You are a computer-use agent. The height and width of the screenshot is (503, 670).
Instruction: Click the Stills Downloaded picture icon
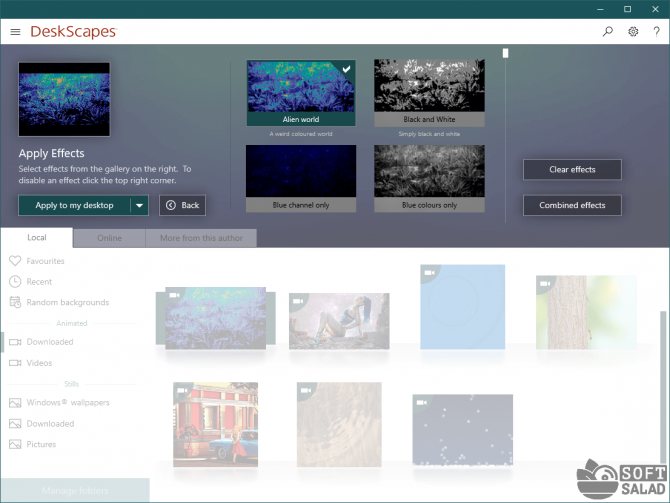(x=15, y=424)
